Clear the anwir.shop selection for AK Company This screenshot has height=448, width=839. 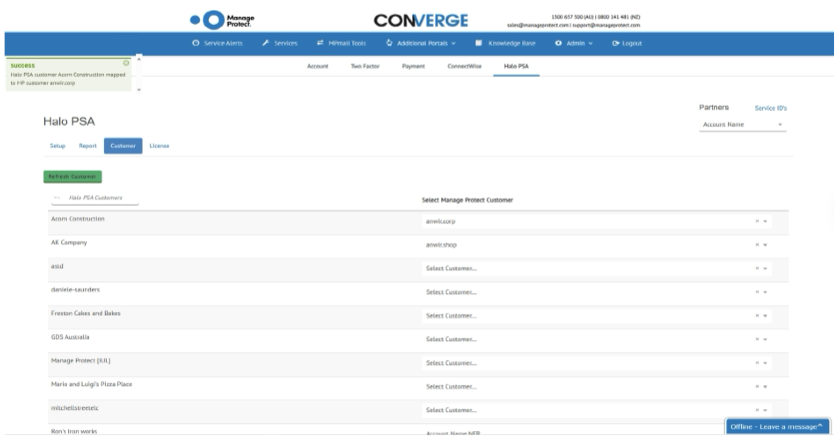(x=757, y=245)
